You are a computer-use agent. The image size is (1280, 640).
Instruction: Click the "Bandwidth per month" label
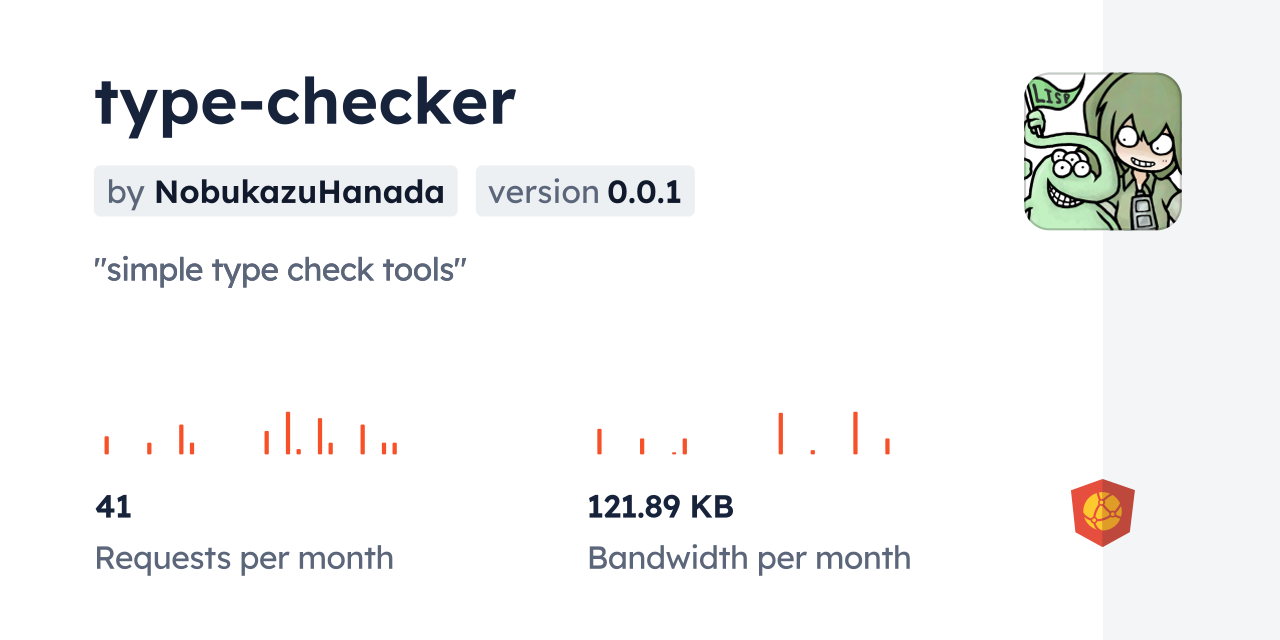pyautogui.click(x=749, y=558)
